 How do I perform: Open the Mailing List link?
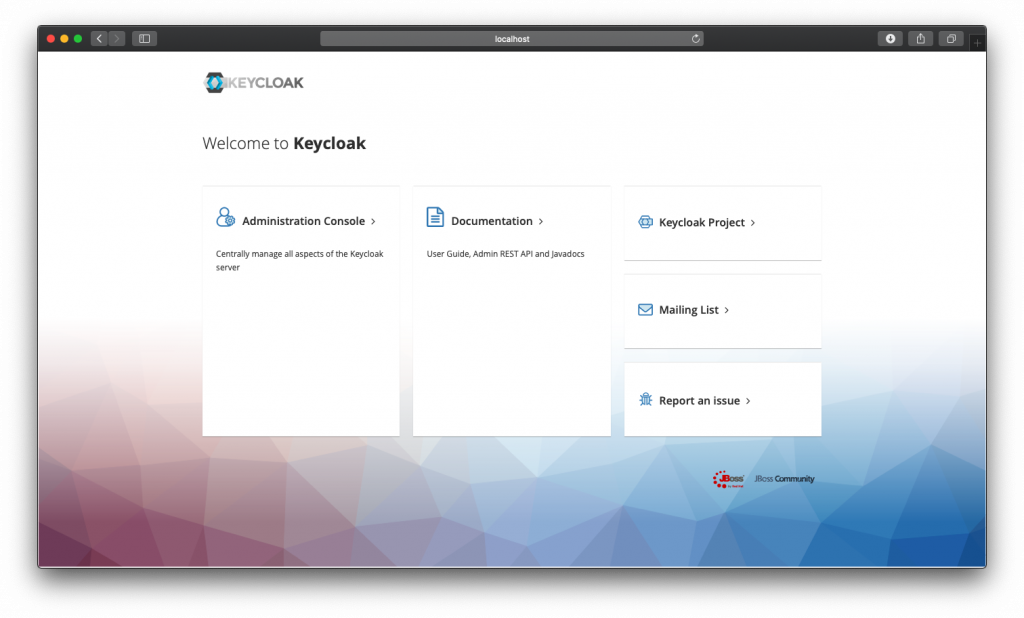[688, 310]
